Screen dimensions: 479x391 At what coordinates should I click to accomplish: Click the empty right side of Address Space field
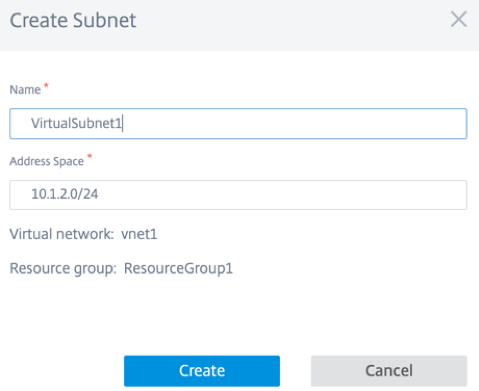pyautogui.click(x=283, y=195)
